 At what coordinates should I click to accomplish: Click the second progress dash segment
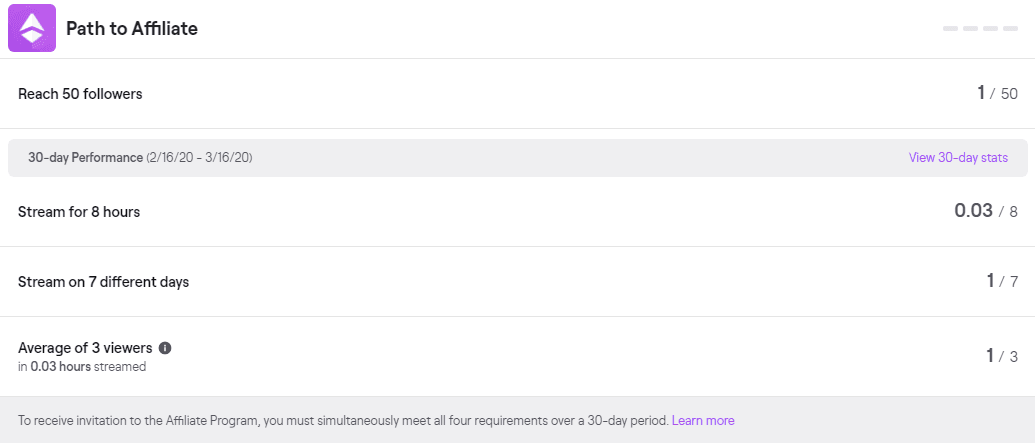pos(971,28)
